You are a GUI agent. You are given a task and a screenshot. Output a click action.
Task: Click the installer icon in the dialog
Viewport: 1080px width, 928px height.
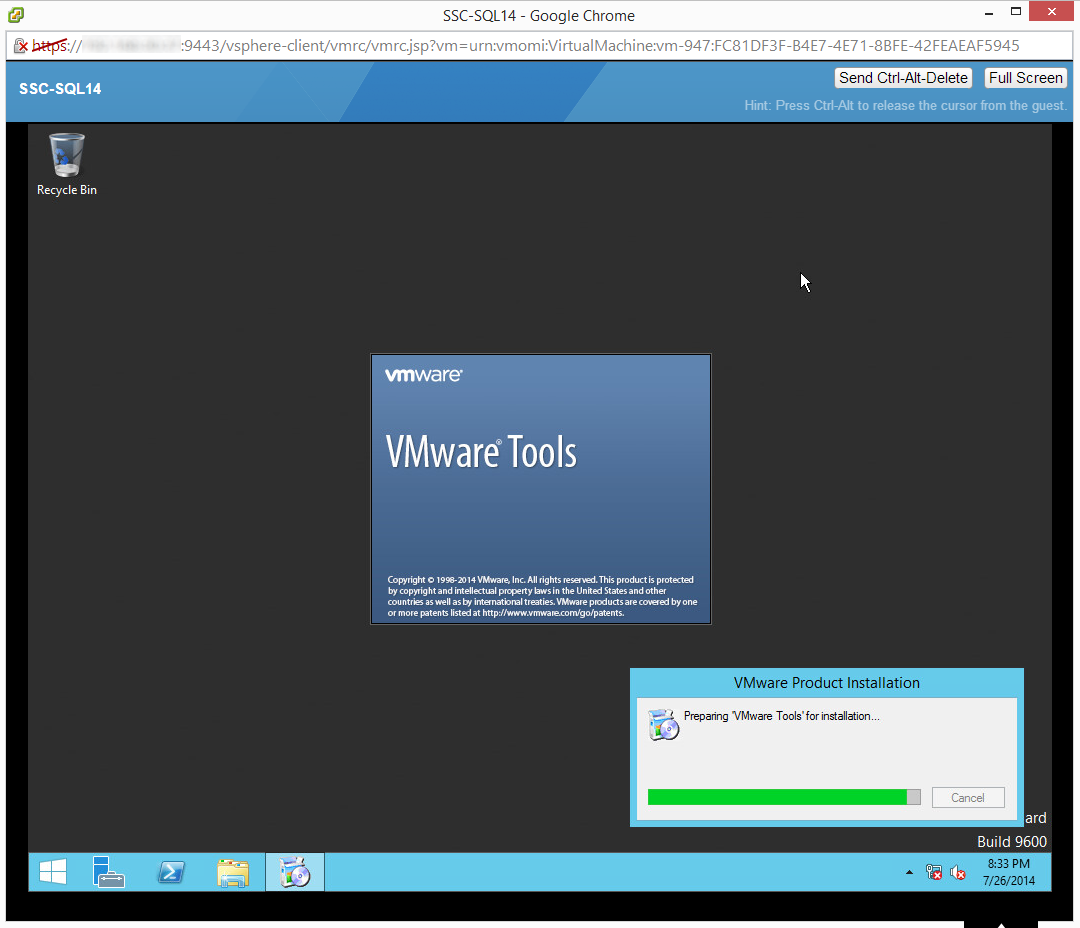point(663,724)
